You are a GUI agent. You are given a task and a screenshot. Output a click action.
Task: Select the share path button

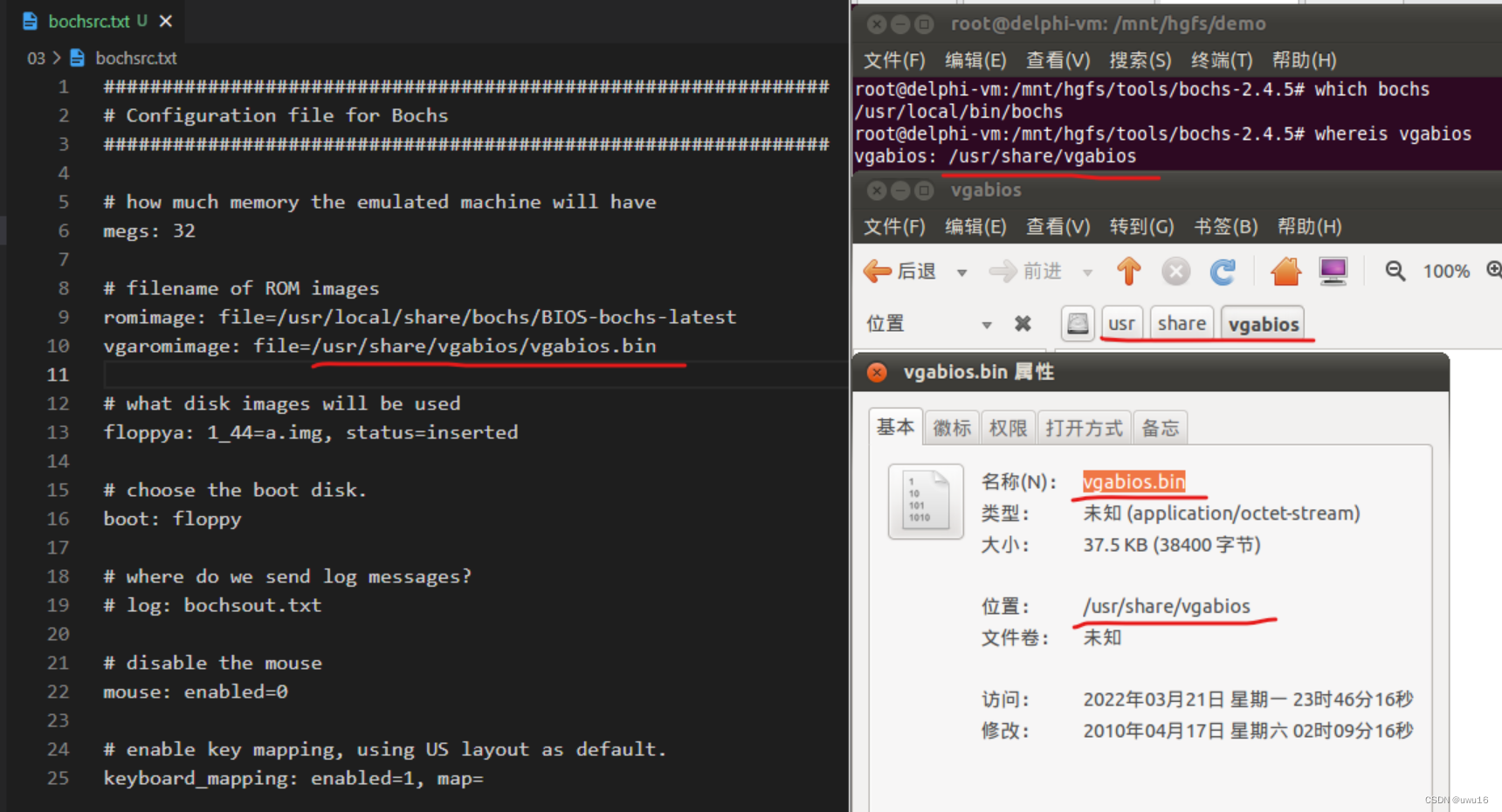coord(1182,324)
